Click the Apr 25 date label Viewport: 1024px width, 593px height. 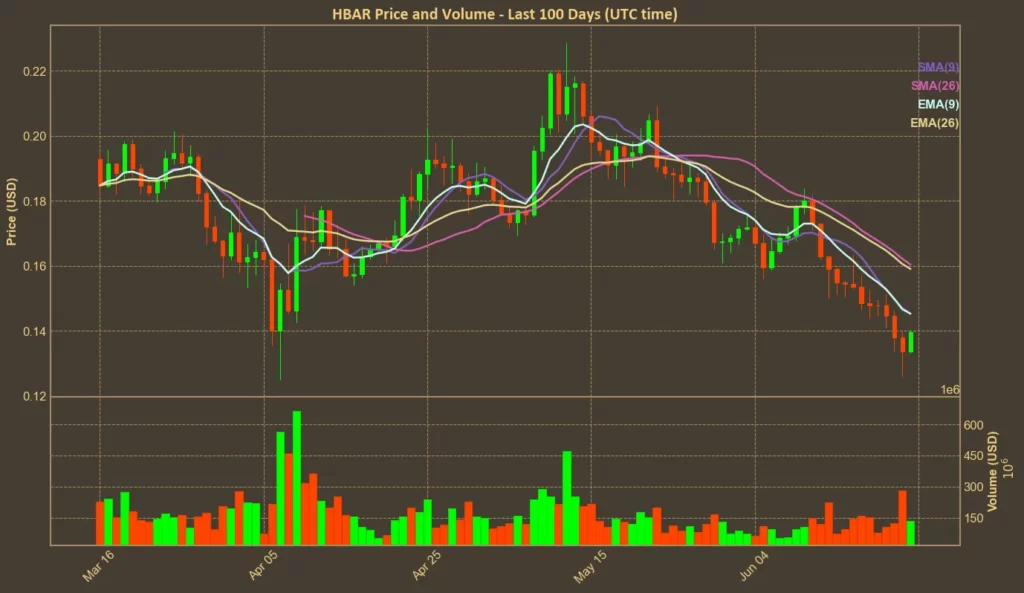click(426, 566)
